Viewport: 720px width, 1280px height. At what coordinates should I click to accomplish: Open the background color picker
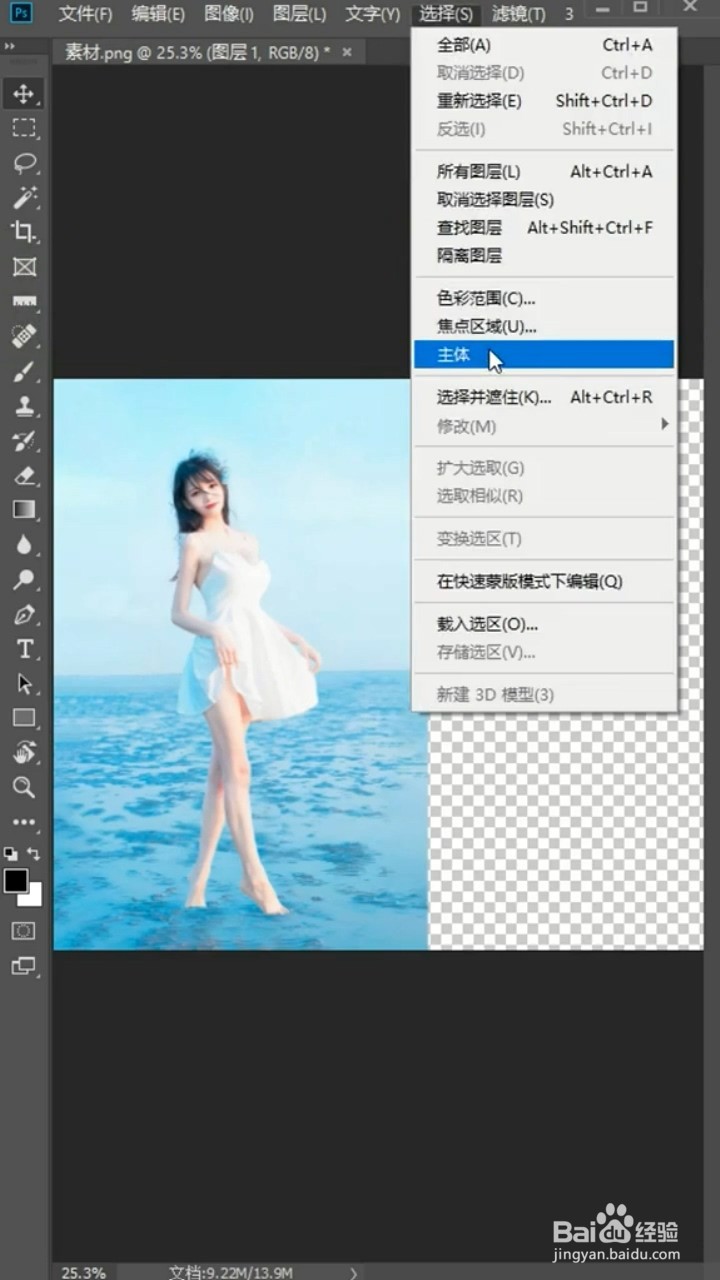(34, 897)
